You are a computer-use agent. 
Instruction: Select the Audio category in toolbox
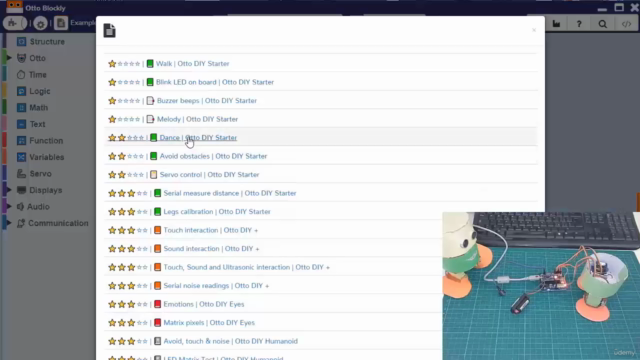click(38, 207)
